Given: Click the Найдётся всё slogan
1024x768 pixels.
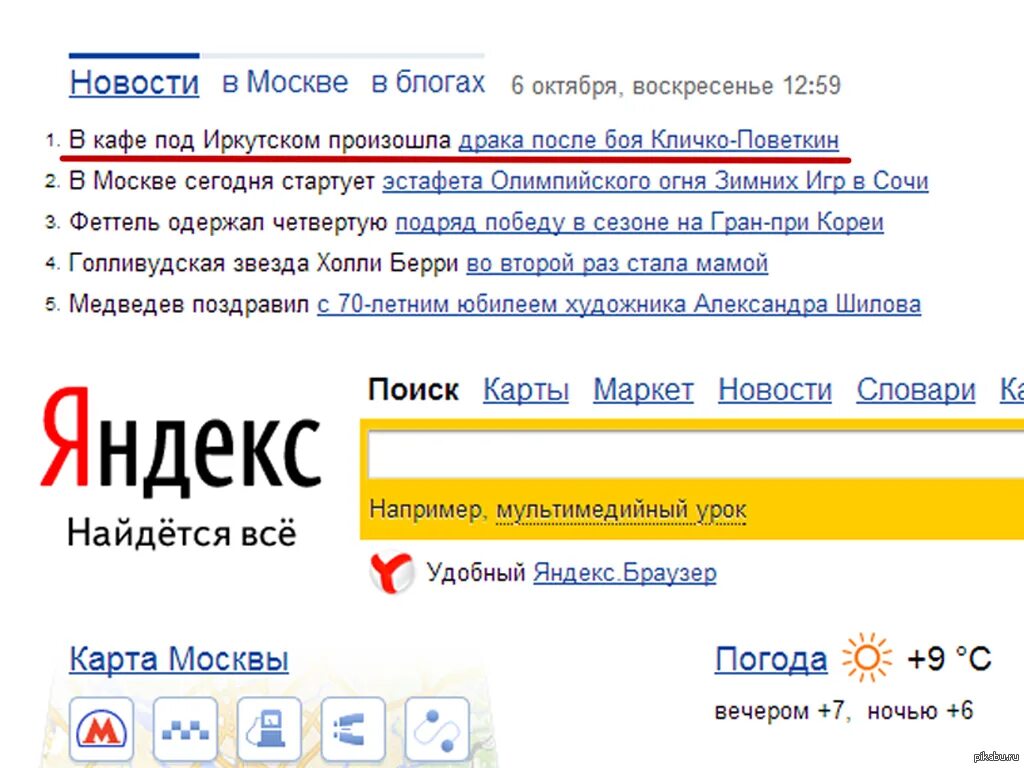Looking at the screenshot, I should (182, 533).
